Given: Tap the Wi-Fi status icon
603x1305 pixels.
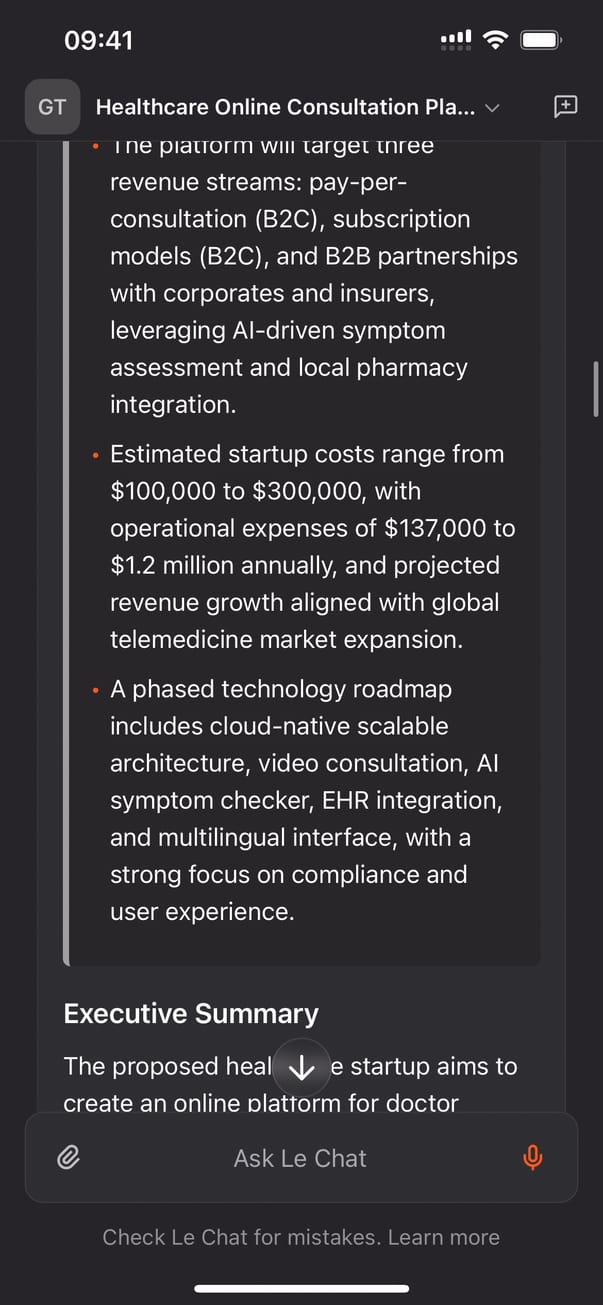Looking at the screenshot, I should (494, 40).
